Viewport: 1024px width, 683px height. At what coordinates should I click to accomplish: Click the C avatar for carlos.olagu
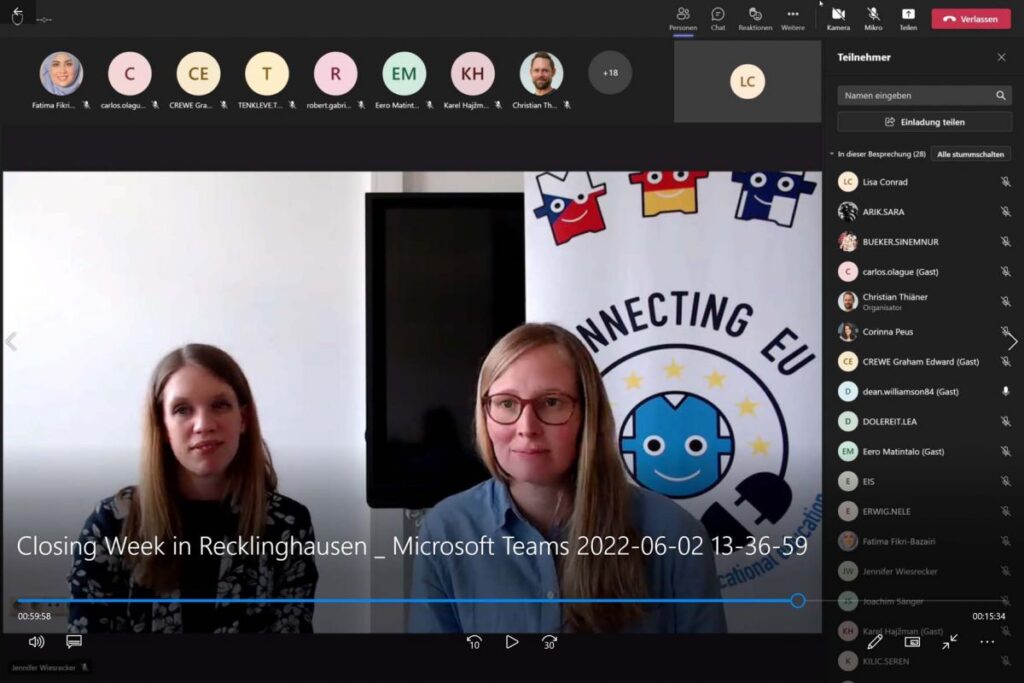[130, 74]
